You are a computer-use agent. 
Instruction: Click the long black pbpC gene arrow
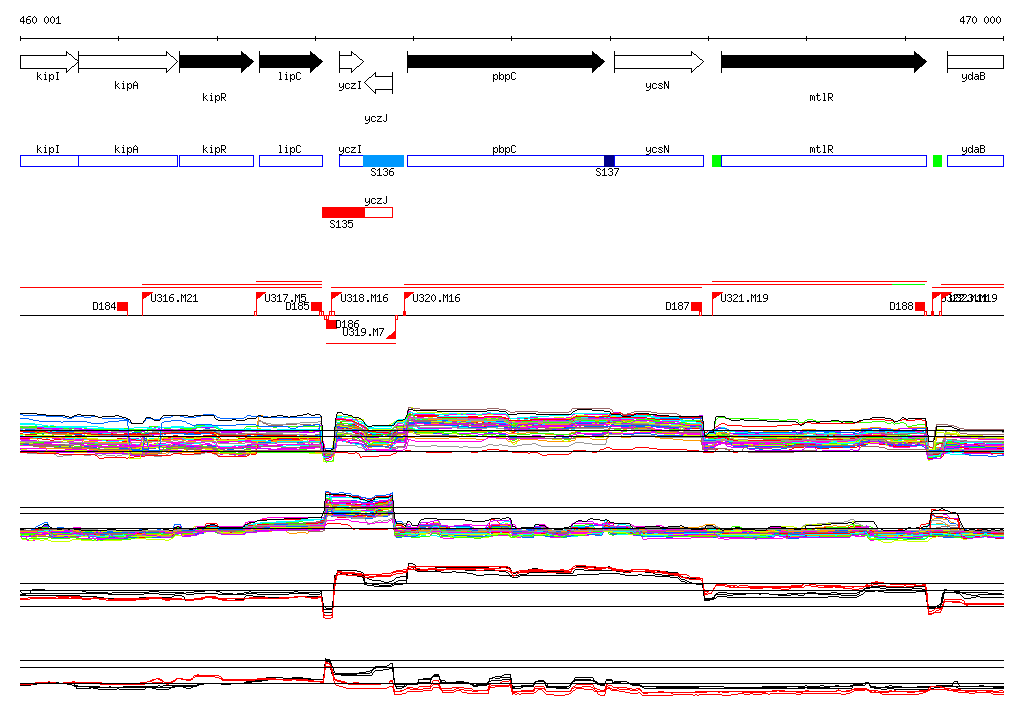pyautogui.click(x=506, y=62)
